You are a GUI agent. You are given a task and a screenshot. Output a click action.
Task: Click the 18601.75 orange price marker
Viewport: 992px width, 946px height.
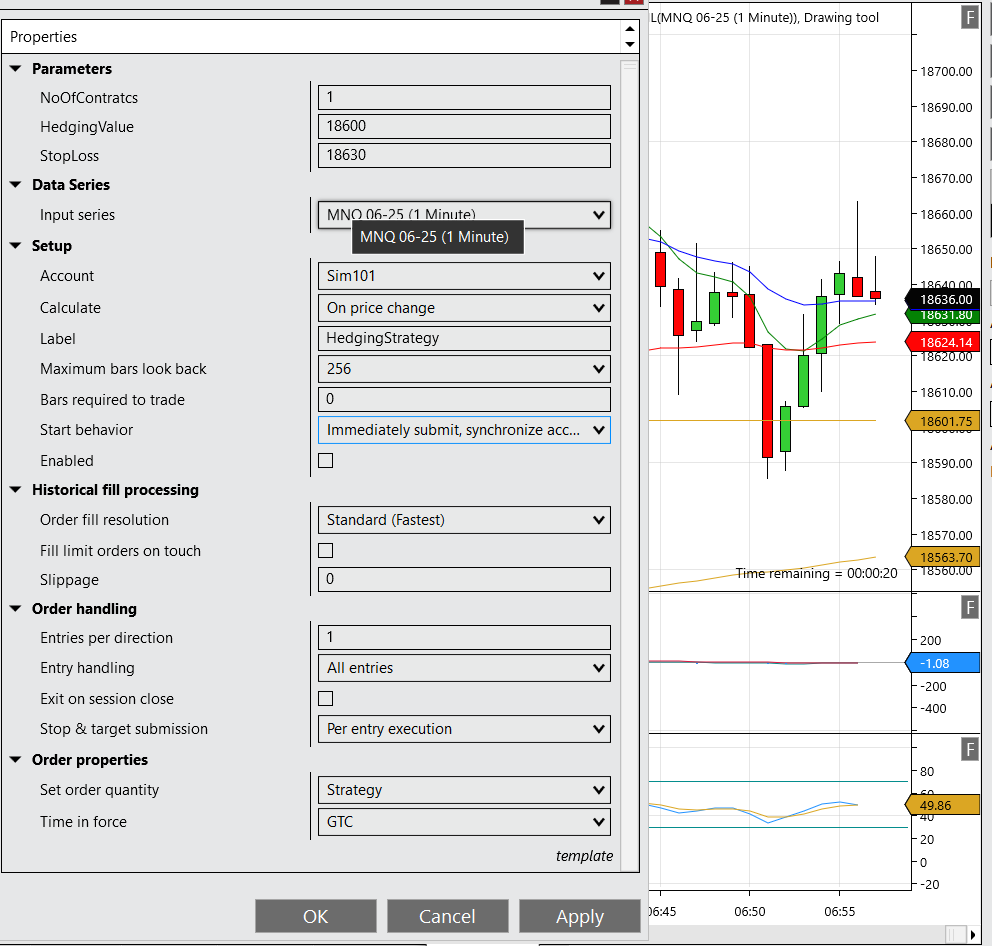[943, 421]
